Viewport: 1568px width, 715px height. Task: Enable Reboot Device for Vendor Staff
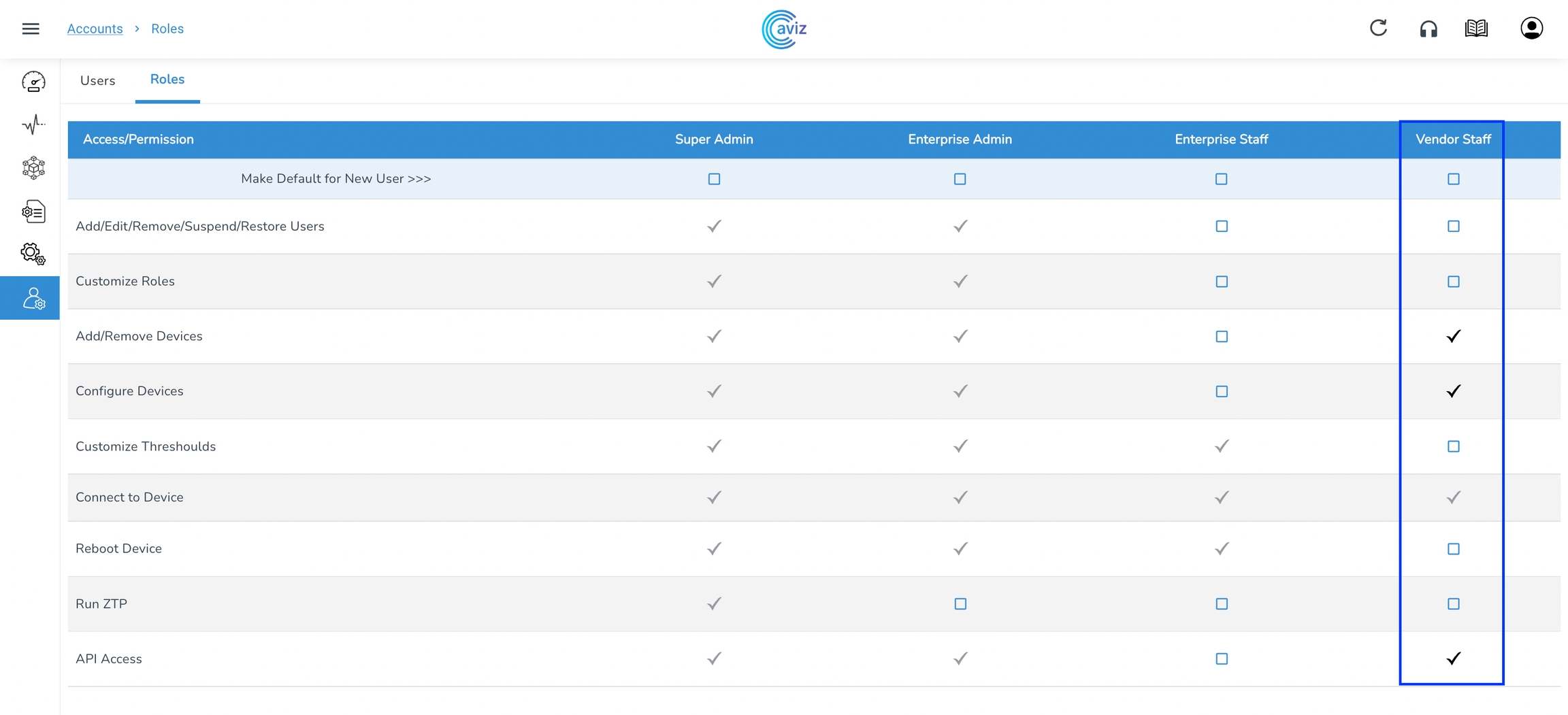(1453, 549)
